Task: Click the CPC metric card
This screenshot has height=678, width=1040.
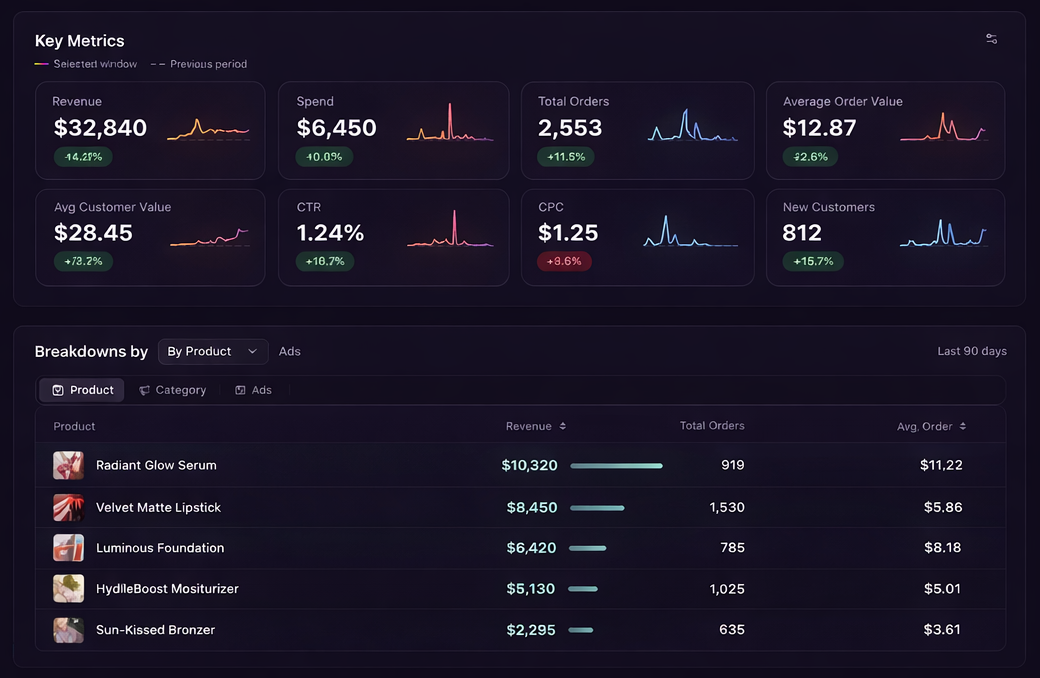Action: coord(638,237)
